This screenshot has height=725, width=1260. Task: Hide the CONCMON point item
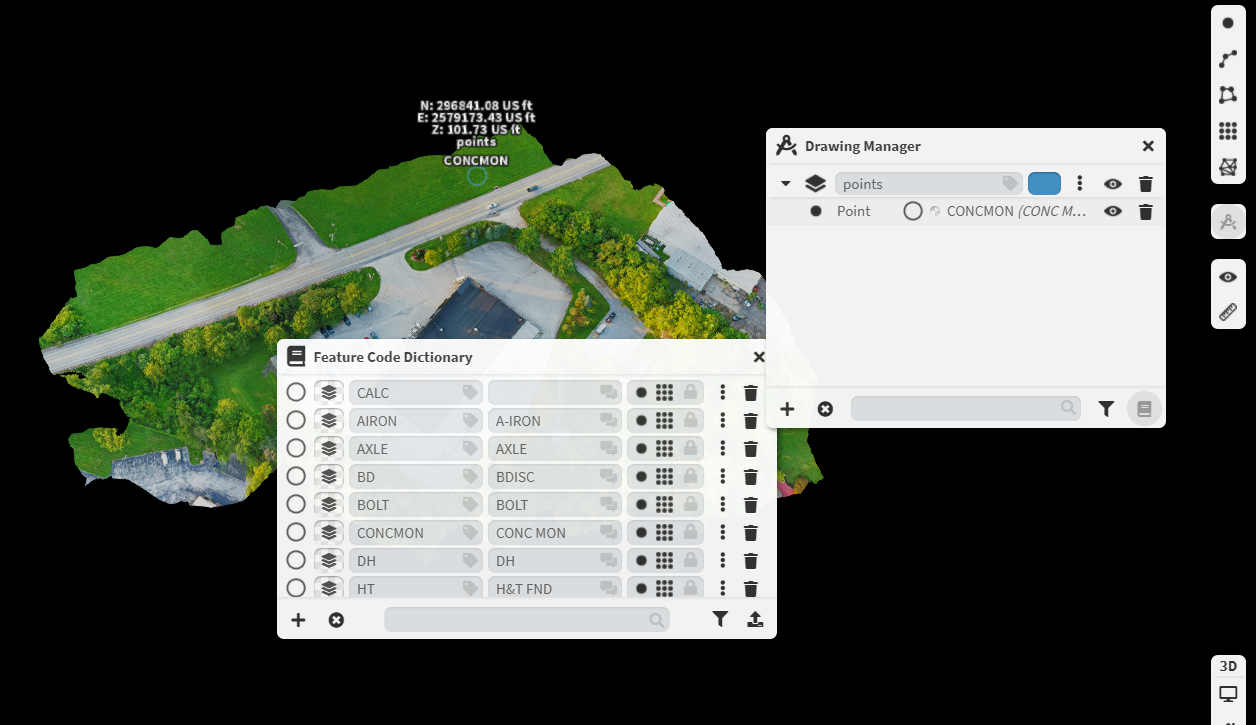pos(1113,212)
